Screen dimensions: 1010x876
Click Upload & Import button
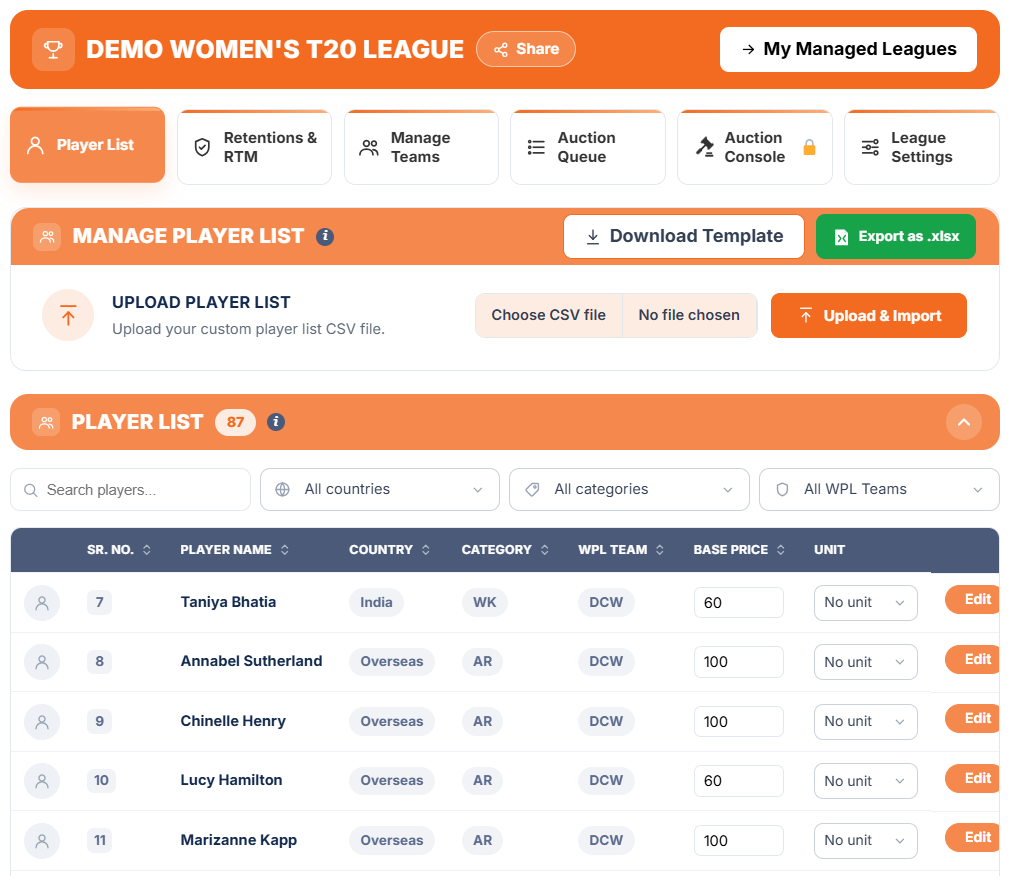pyautogui.click(x=869, y=316)
